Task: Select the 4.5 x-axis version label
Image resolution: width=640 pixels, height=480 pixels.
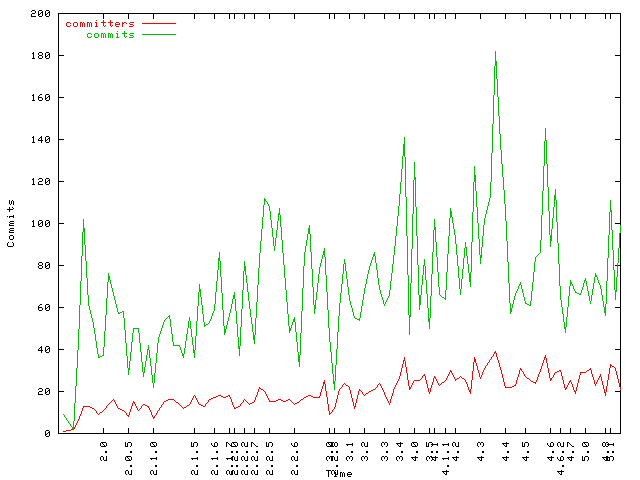Action: 526,450
